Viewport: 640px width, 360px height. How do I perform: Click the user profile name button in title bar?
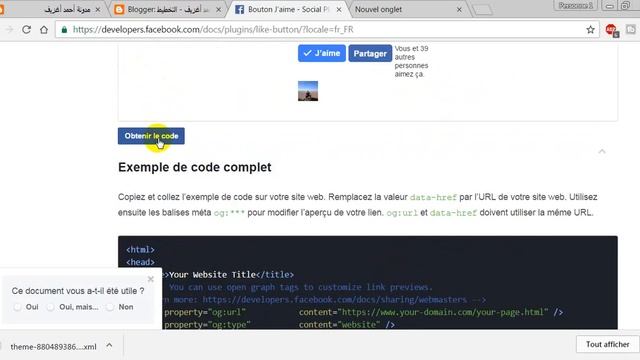coord(576,5)
